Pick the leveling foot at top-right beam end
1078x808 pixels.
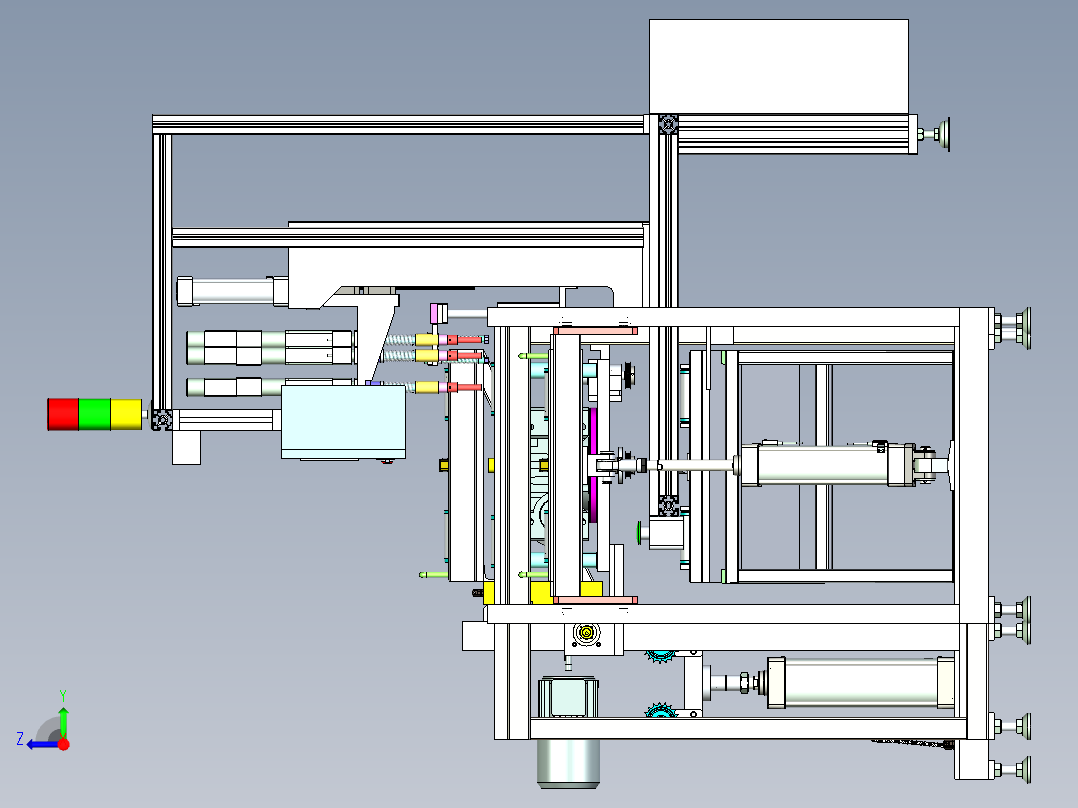point(936,134)
